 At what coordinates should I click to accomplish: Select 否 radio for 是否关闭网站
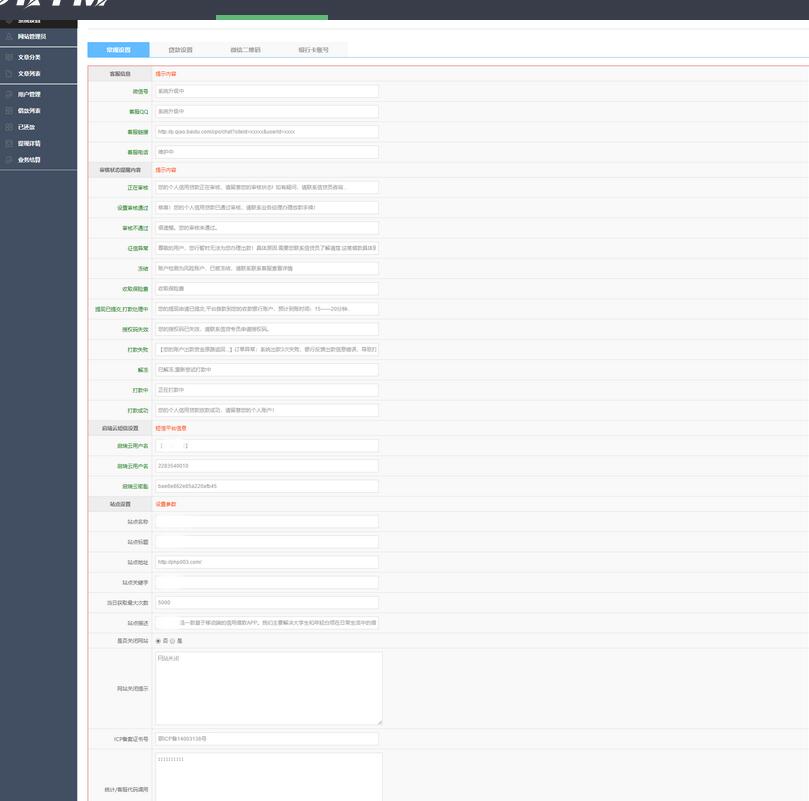tap(158, 641)
